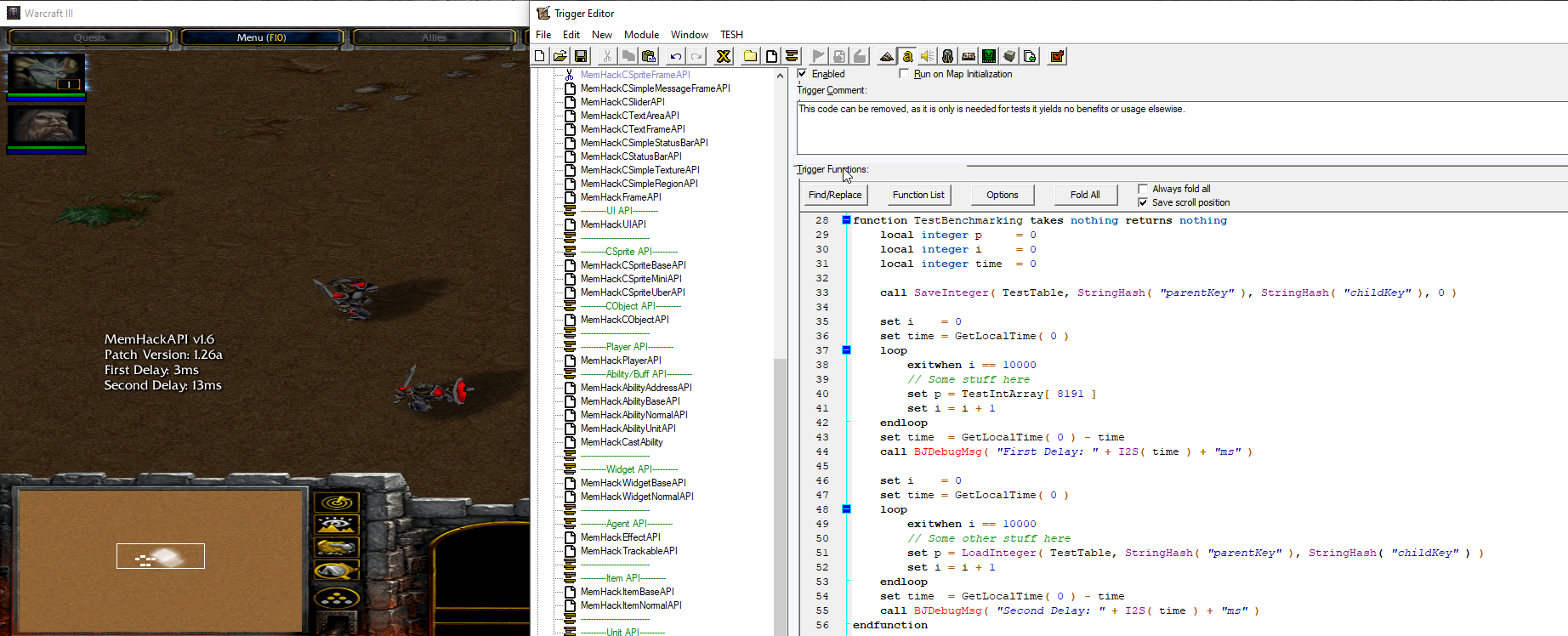Collapse the TestBenchmarking function fold marker
Screen dimensions: 1568x636
click(846, 220)
